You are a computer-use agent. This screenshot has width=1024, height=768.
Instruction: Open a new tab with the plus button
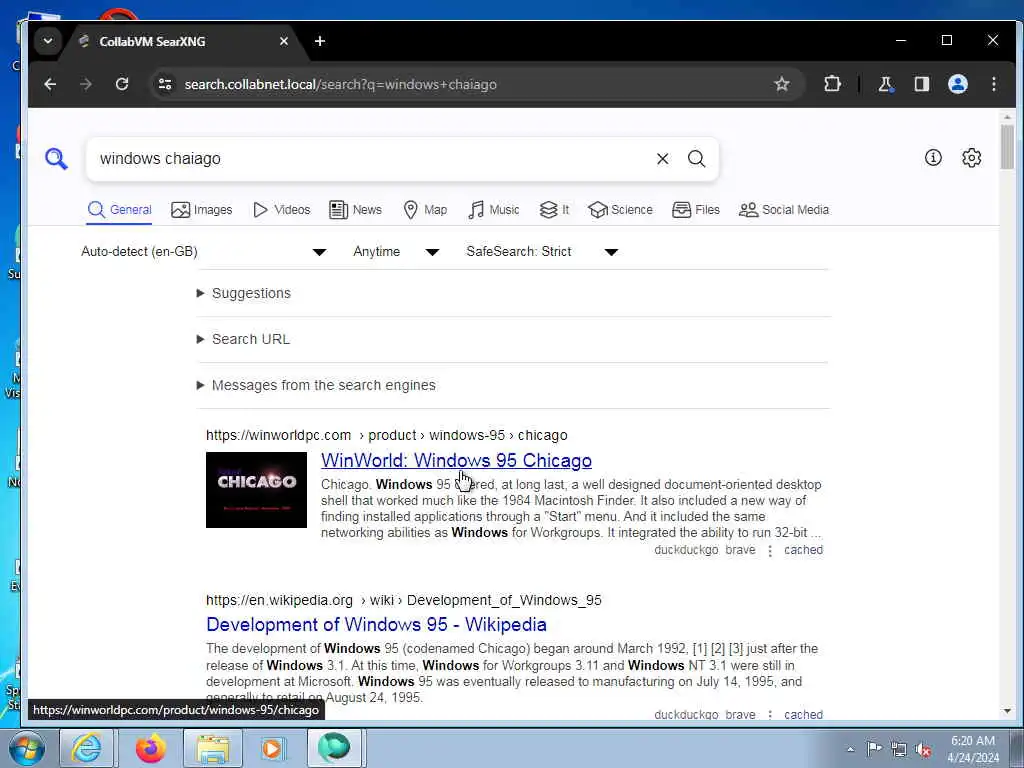pyautogui.click(x=320, y=41)
